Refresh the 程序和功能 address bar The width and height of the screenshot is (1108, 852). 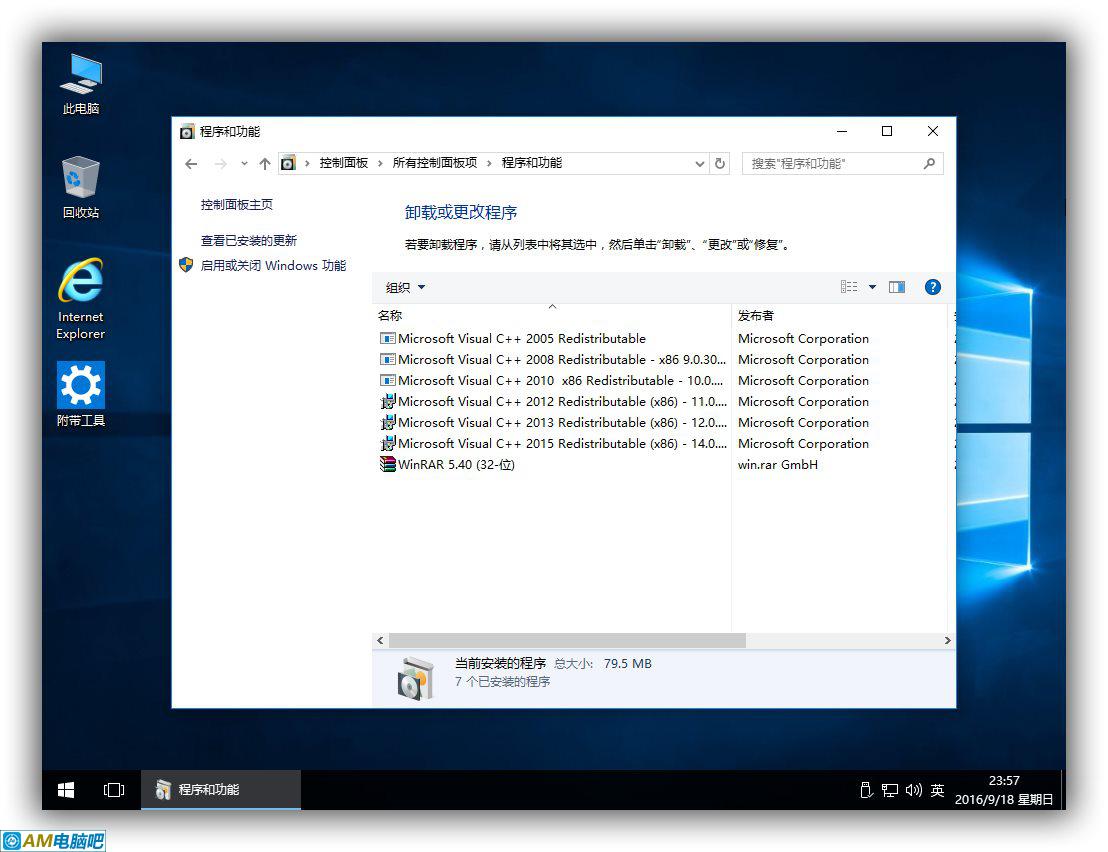tap(720, 163)
